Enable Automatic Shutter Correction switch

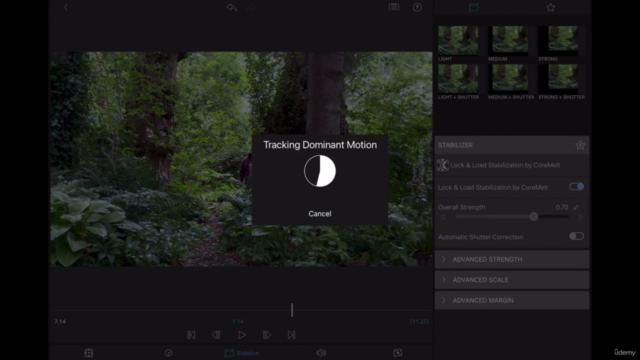point(576,236)
